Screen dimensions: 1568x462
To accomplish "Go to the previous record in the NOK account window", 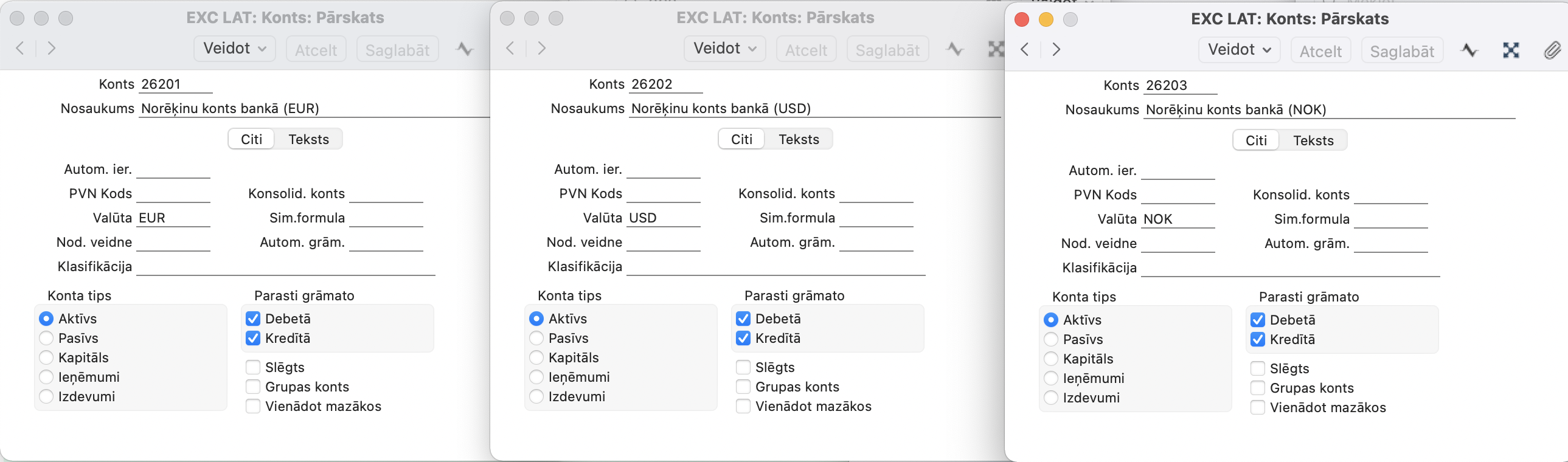I will click(1025, 49).
